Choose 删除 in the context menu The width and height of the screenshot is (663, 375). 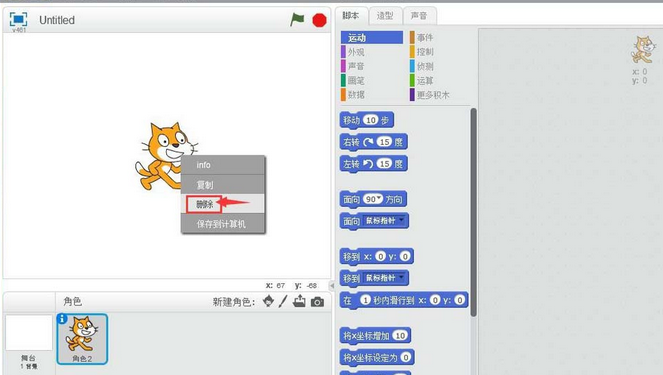point(223,204)
